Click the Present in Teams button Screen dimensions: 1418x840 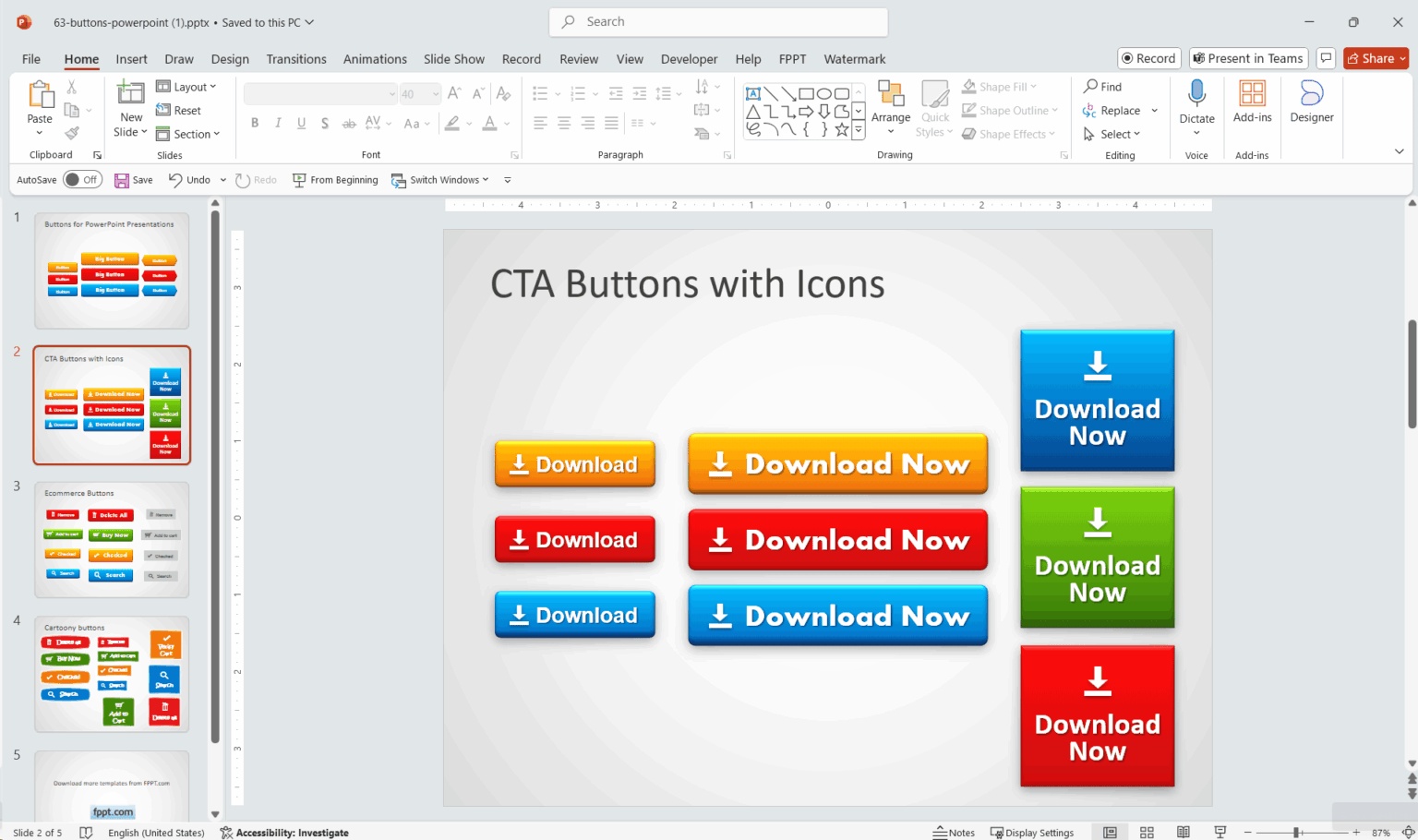[1248, 57]
